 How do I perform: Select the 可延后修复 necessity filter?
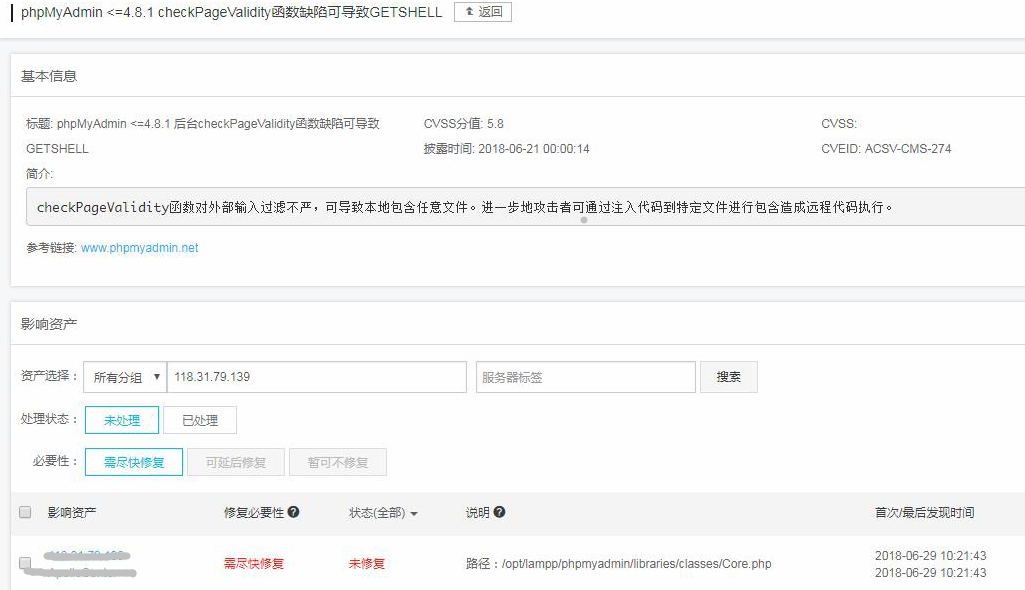click(x=236, y=462)
